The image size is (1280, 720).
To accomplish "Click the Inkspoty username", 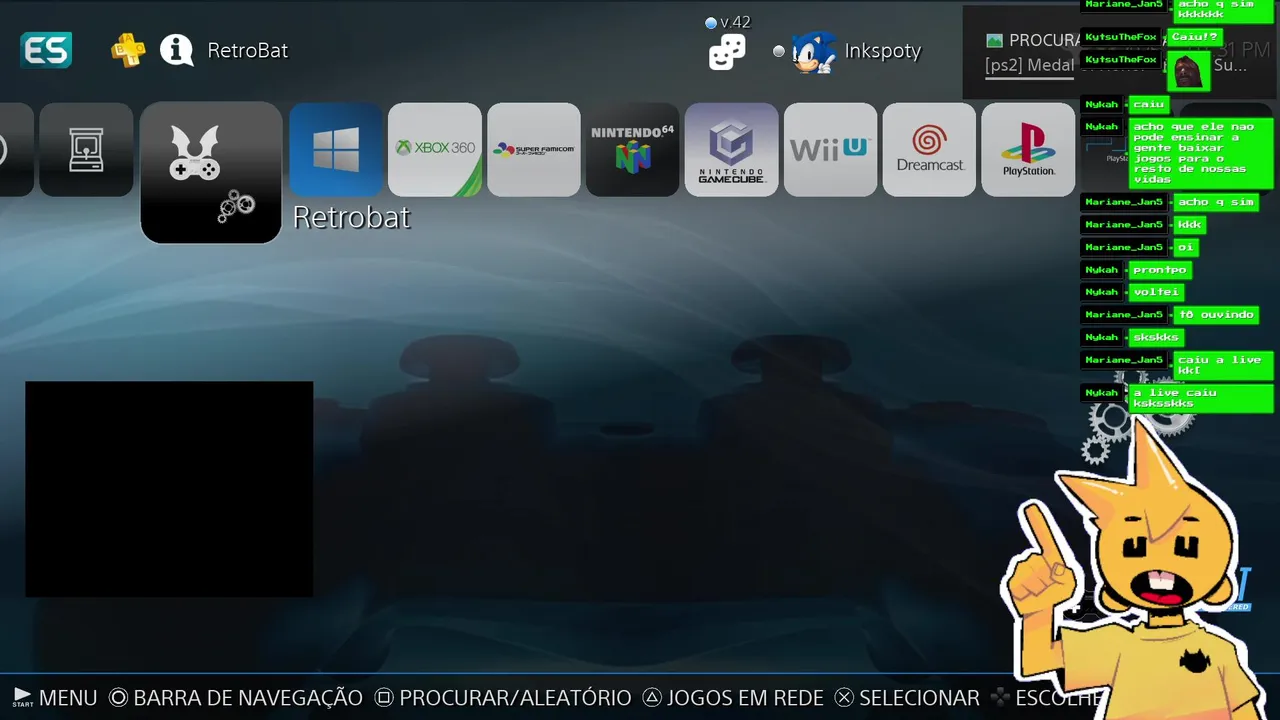I will [882, 51].
